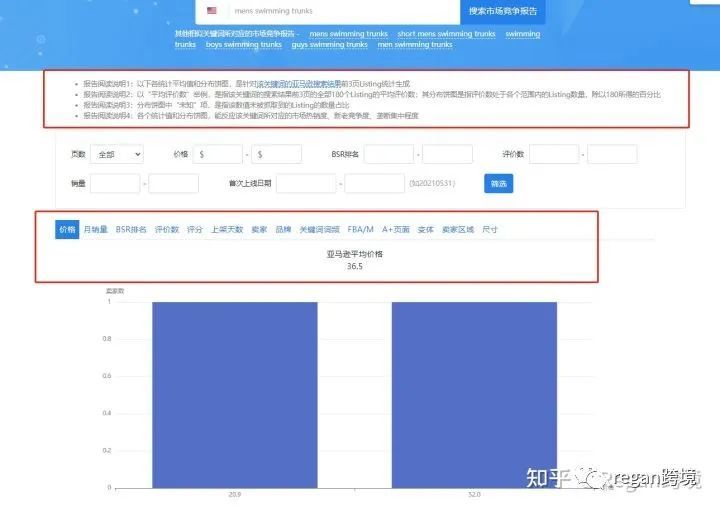This screenshot has width=720, height=511.
Task: Click the maximum 价格 input field
Action: [x=276, y=154]
